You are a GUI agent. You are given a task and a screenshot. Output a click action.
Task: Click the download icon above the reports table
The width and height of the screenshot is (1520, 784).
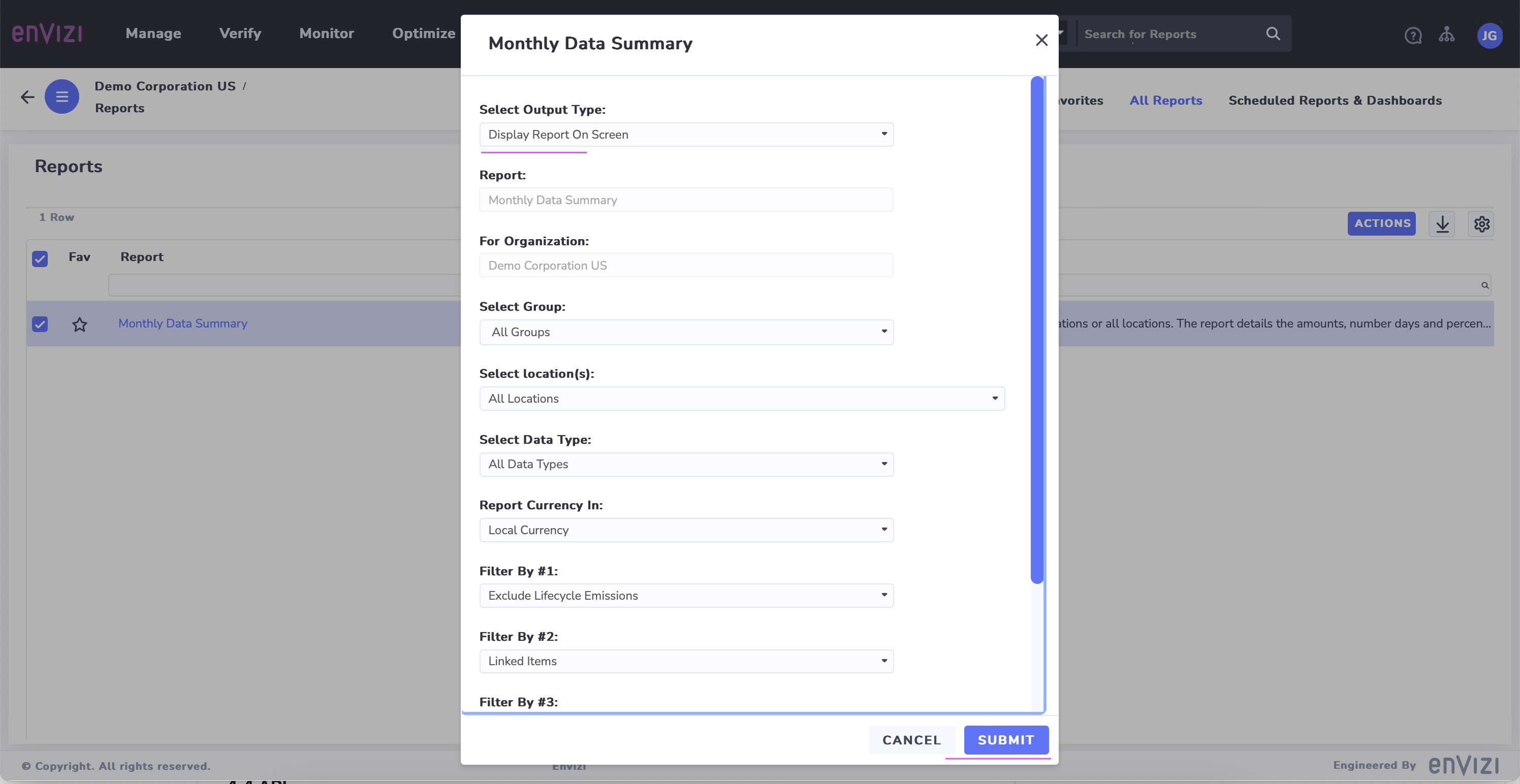1442,223
